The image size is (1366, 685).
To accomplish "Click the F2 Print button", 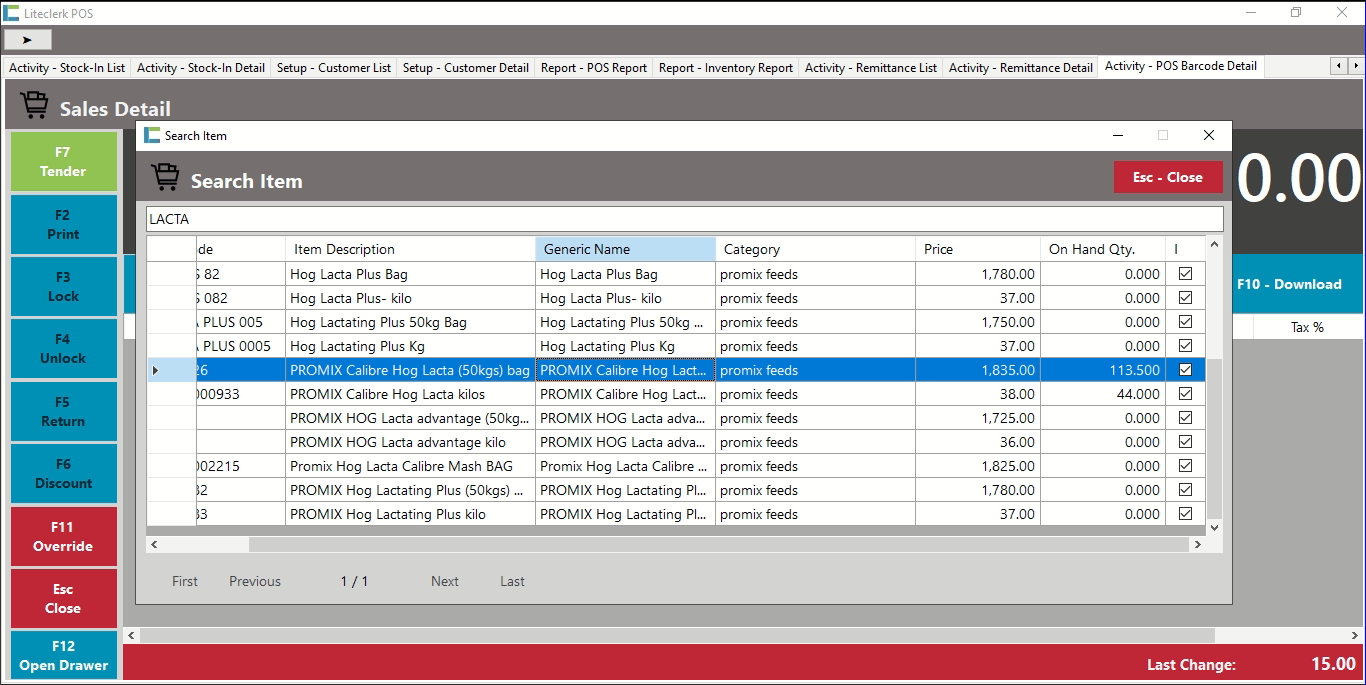I will click(63, 224).
